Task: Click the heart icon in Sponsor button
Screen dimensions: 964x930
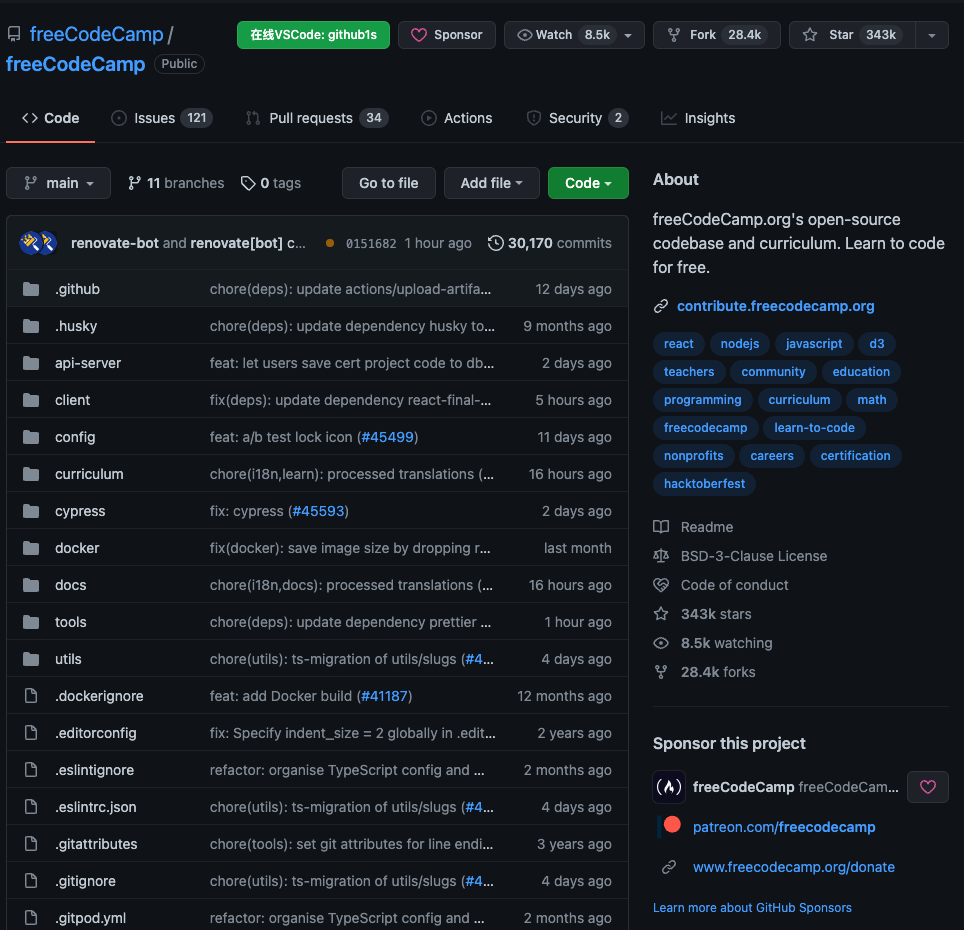Action: tap(419, 35)
